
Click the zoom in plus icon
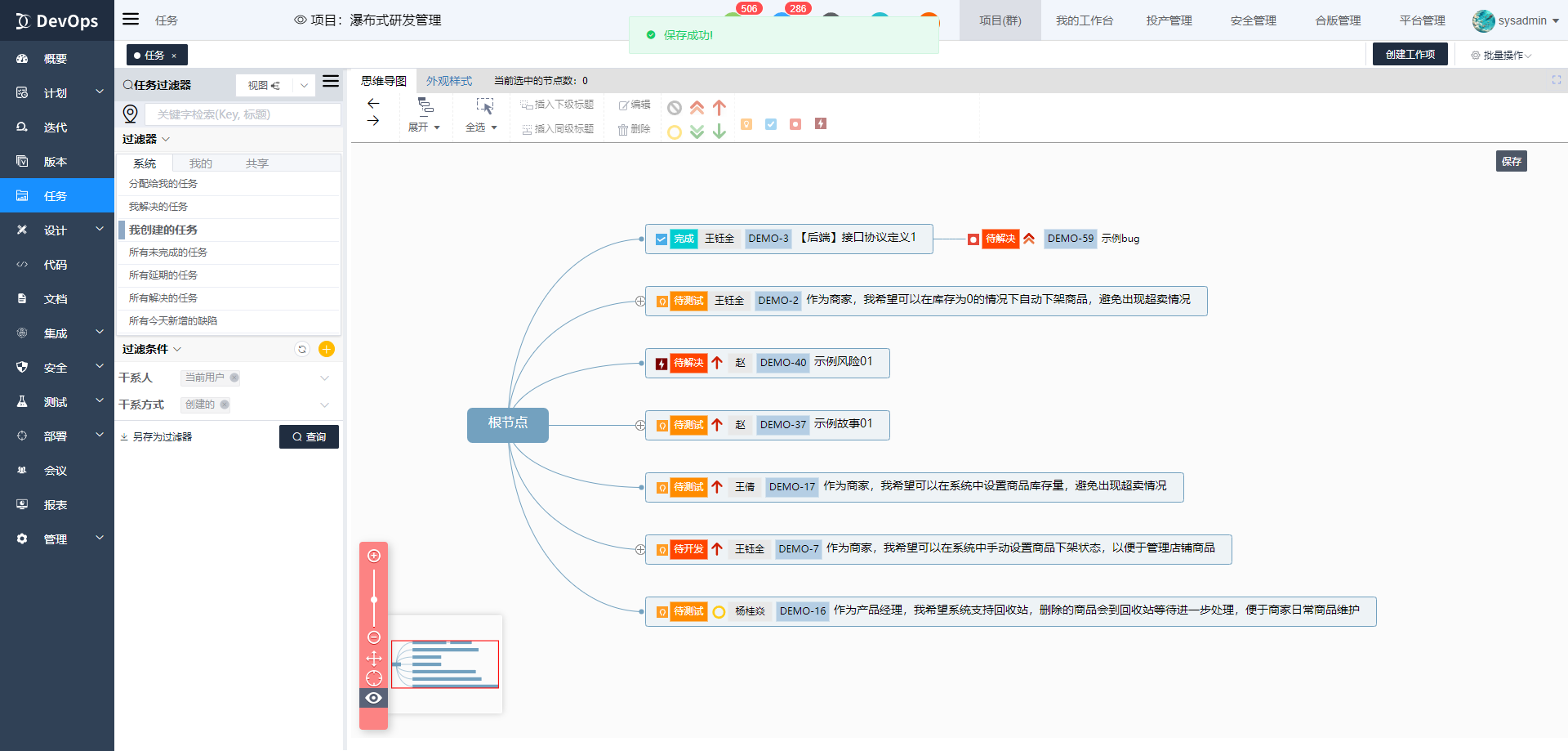[374, 557]
